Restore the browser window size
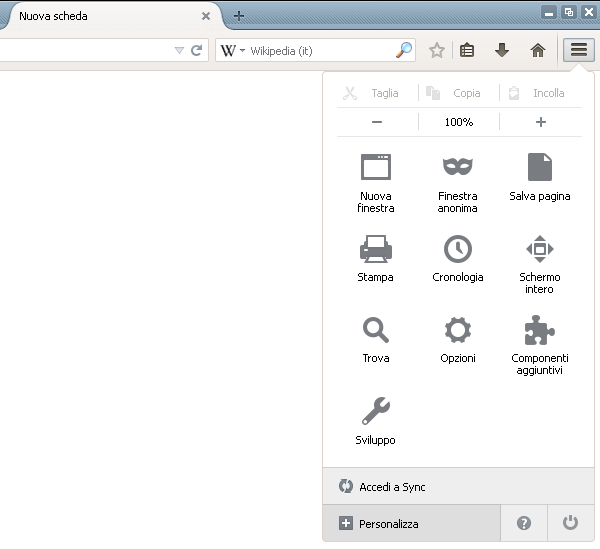 pyautogui.click(x=569, y=13)
